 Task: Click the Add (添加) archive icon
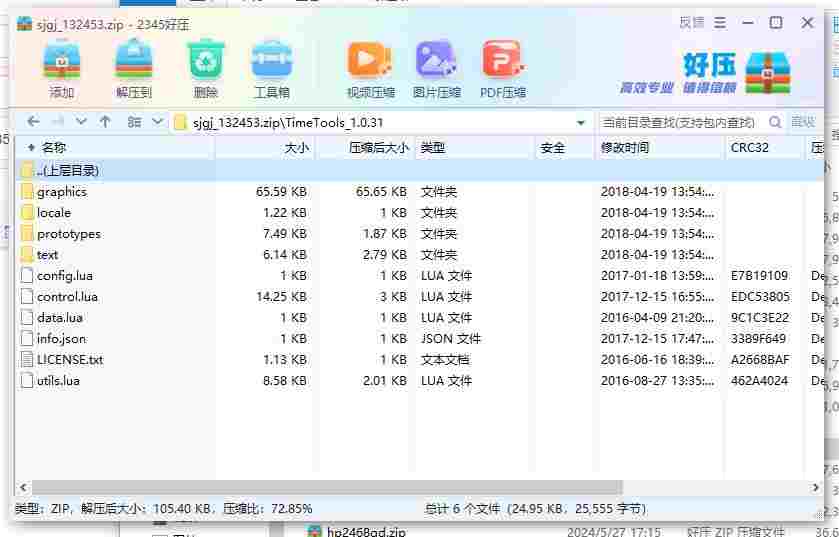pos(62,60)
